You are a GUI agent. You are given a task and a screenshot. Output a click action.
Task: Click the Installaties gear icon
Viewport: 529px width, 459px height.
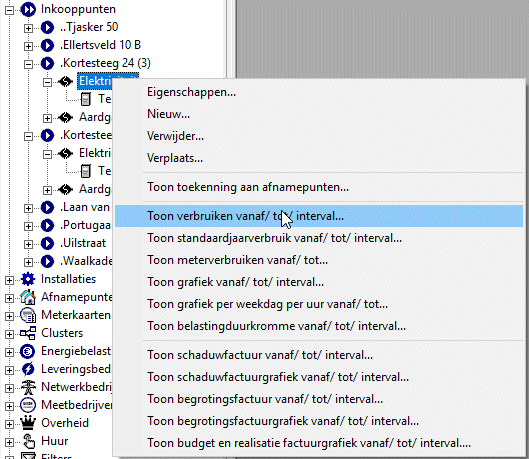(x=28, y=279)
